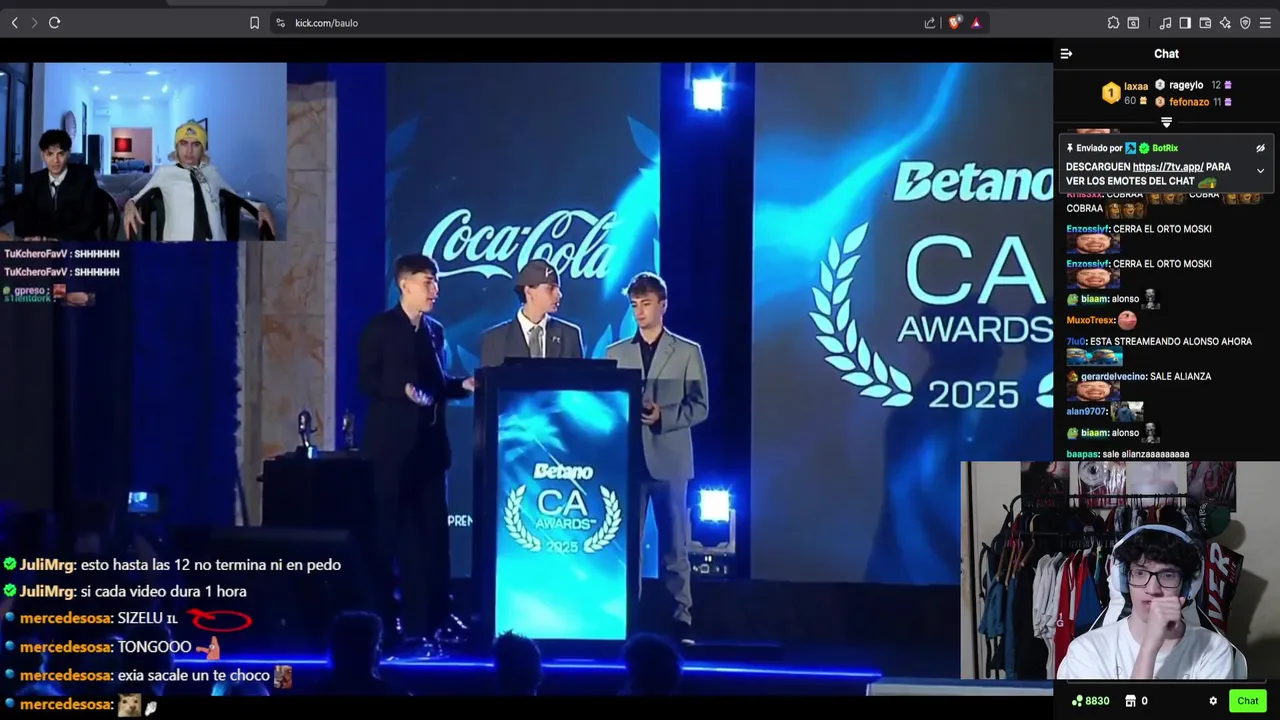Go back to the previous page

(14, 22)
